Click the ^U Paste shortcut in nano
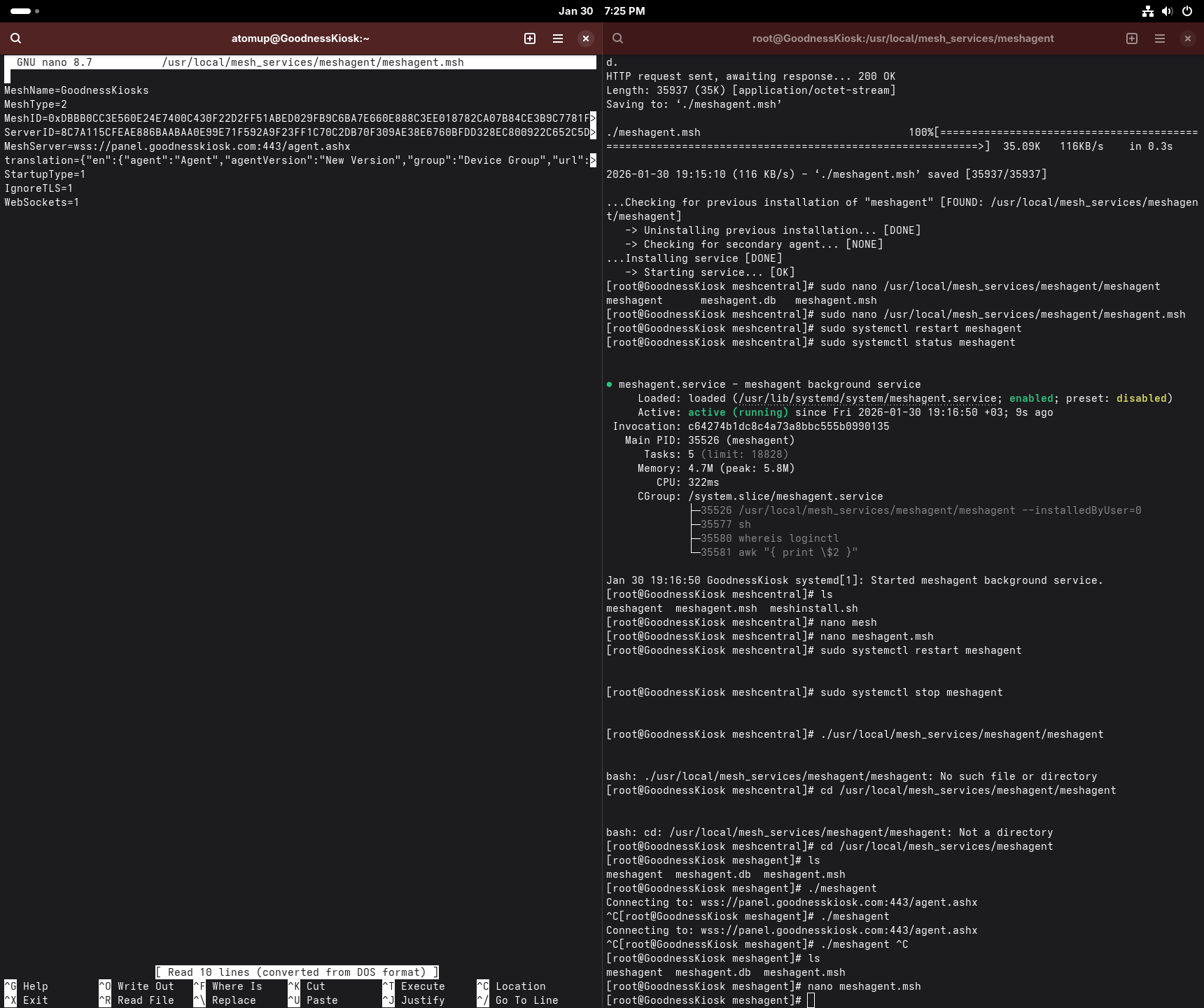 click(313, 1000)
